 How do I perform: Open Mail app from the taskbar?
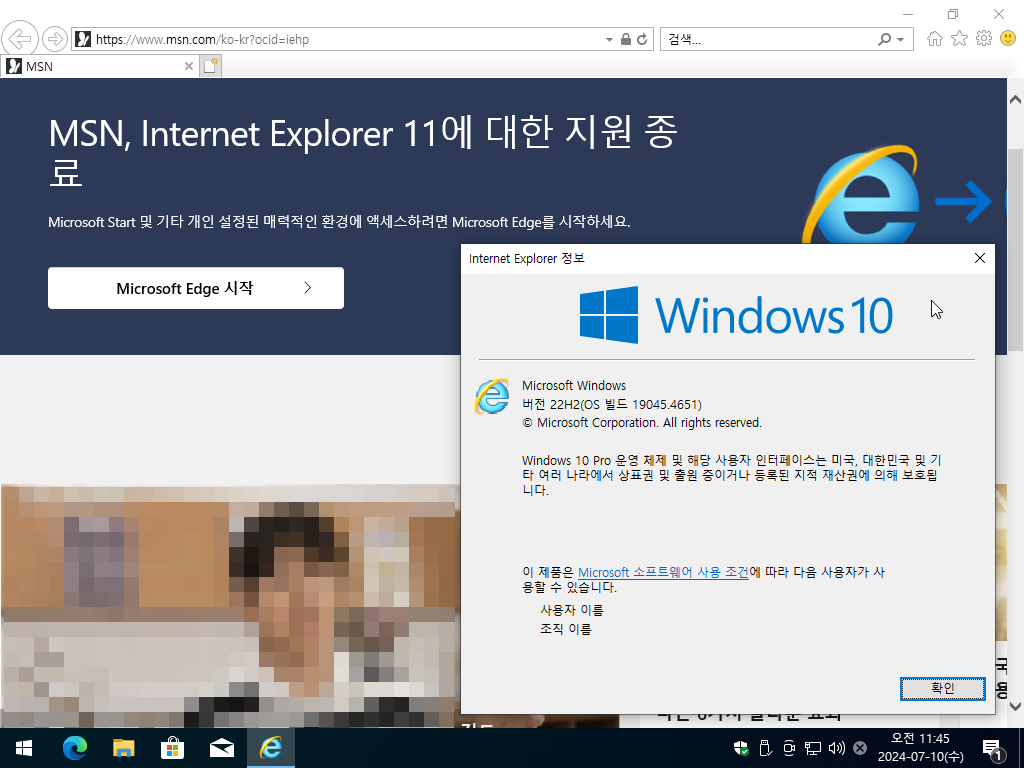[221, 748]
